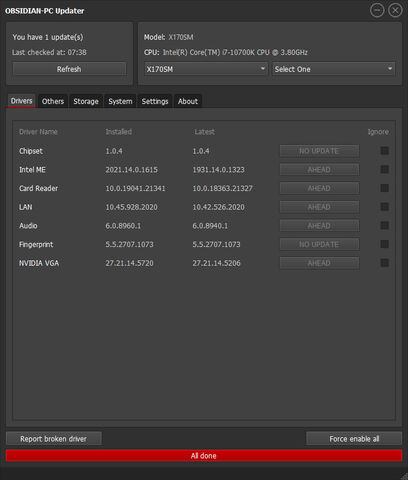This screenshot has height=480, width=408.
Task: Click latest version 10.0.18363.21327
Action: pos(222,188)
